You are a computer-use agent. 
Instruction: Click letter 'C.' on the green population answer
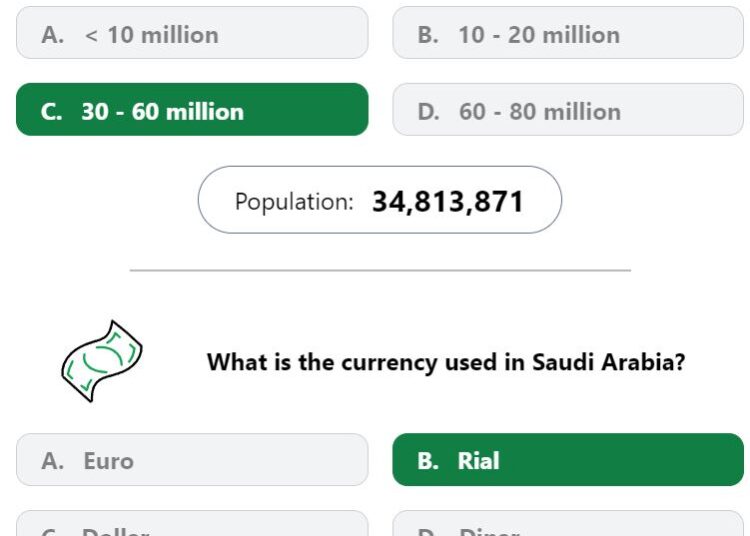[52, 112]
